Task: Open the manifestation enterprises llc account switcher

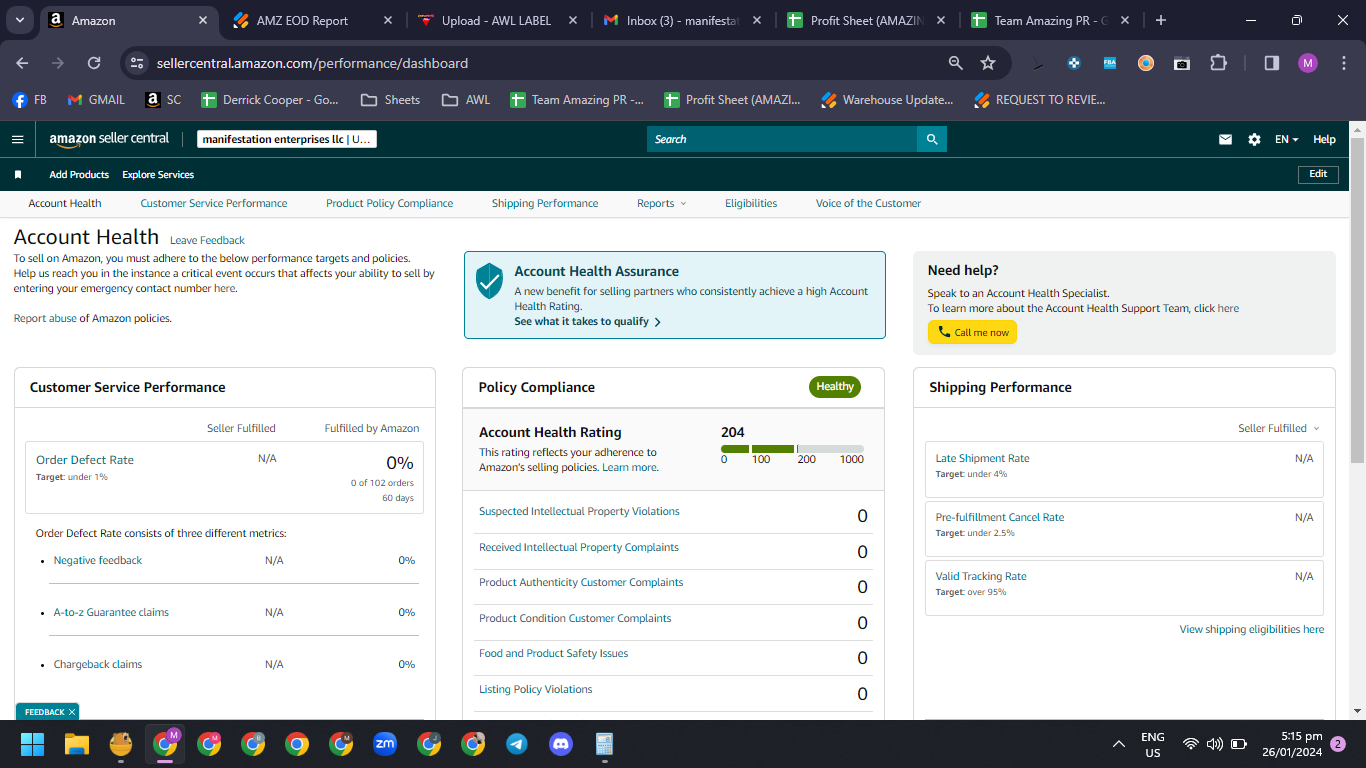Action: click(x=287, y=140)
